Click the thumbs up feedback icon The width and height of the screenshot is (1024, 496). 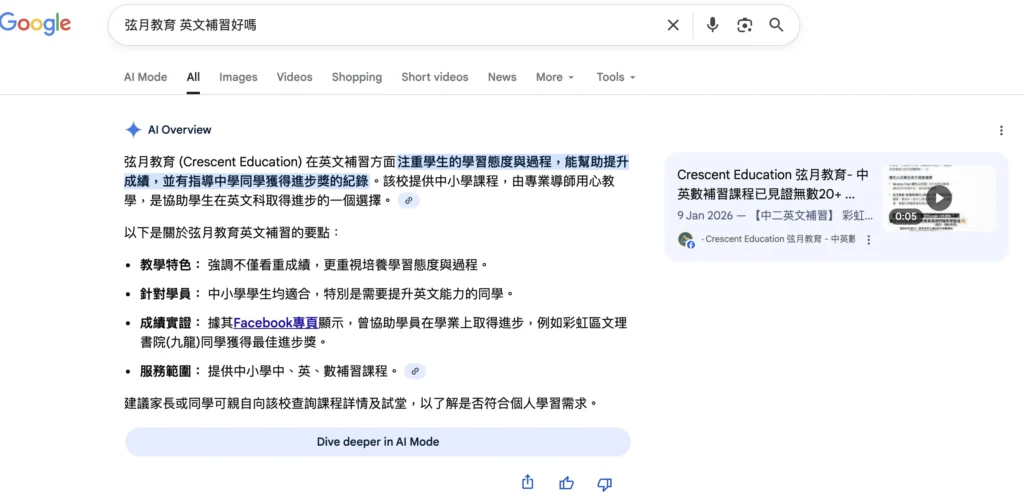566,484
